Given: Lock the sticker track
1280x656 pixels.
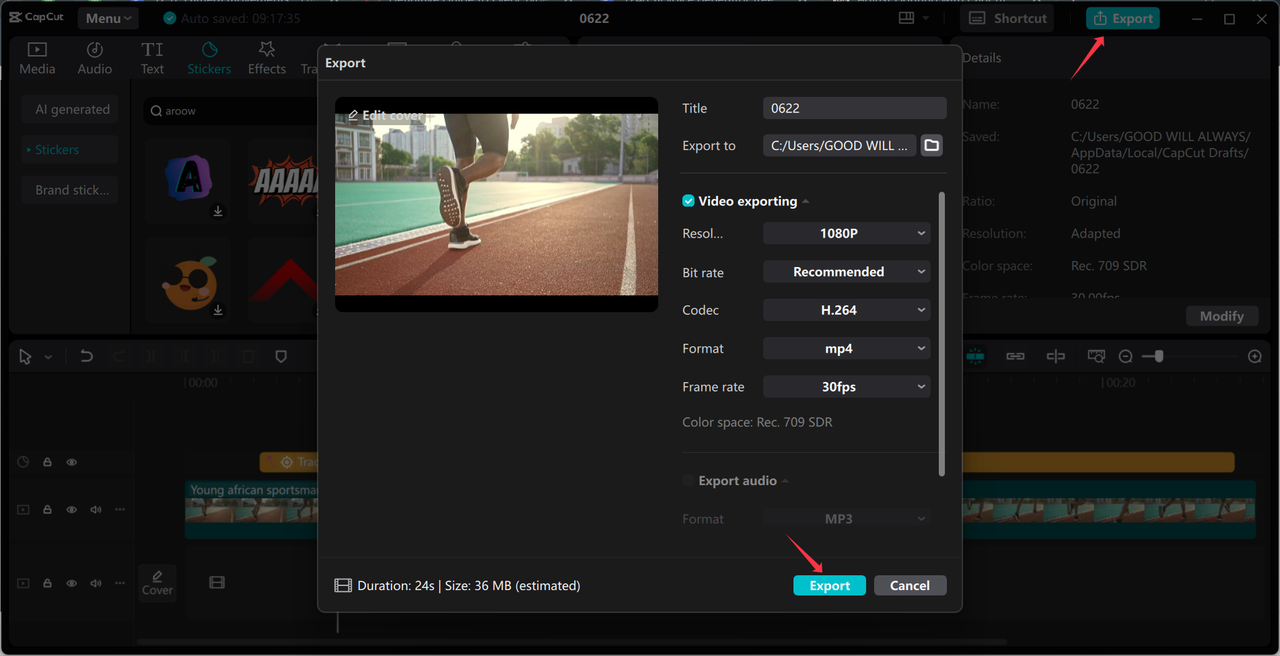Looking at the screenshot, I should click(47, 463).
